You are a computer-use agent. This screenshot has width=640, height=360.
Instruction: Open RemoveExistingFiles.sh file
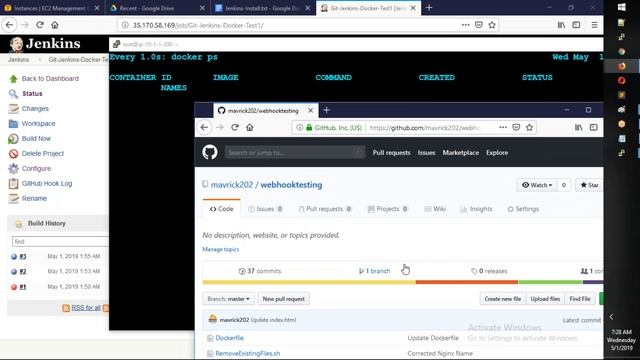(248, 353)
